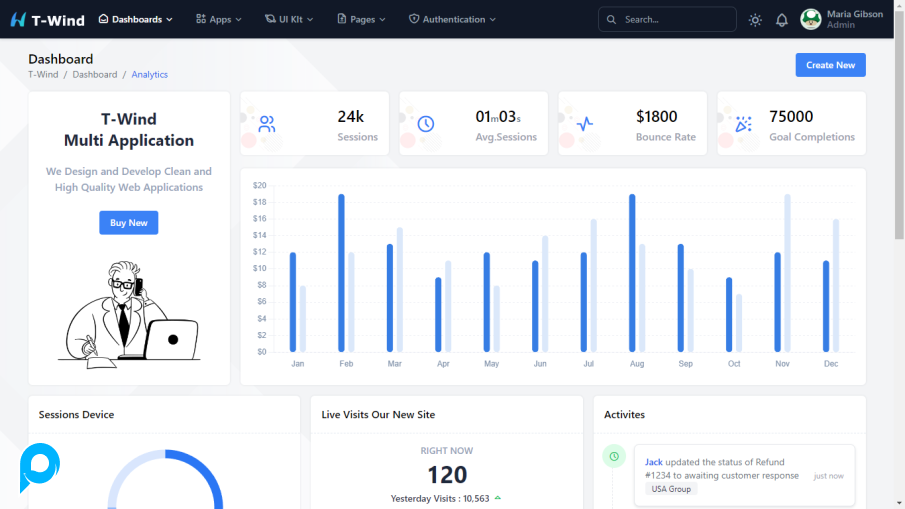The width and height of the screenshot is (905, 509).
Task: Click the Live Visits Our New Site title
Action: pos(378,414)
